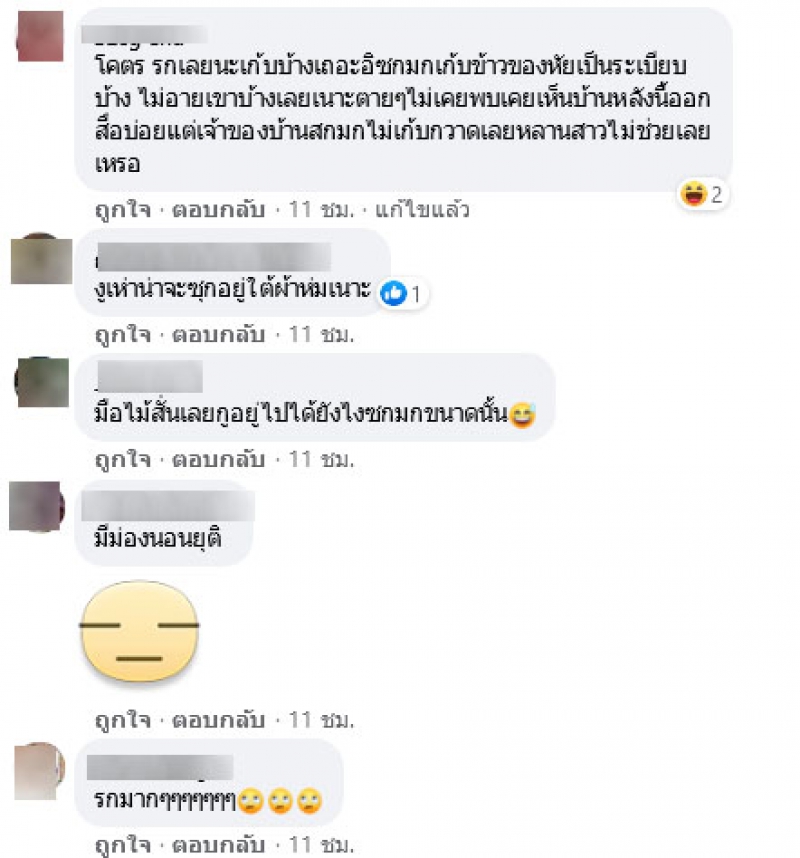800x858 pixels.
Task: Click ถูกใจ under the first long comment
Action: [x=123, y=210]
